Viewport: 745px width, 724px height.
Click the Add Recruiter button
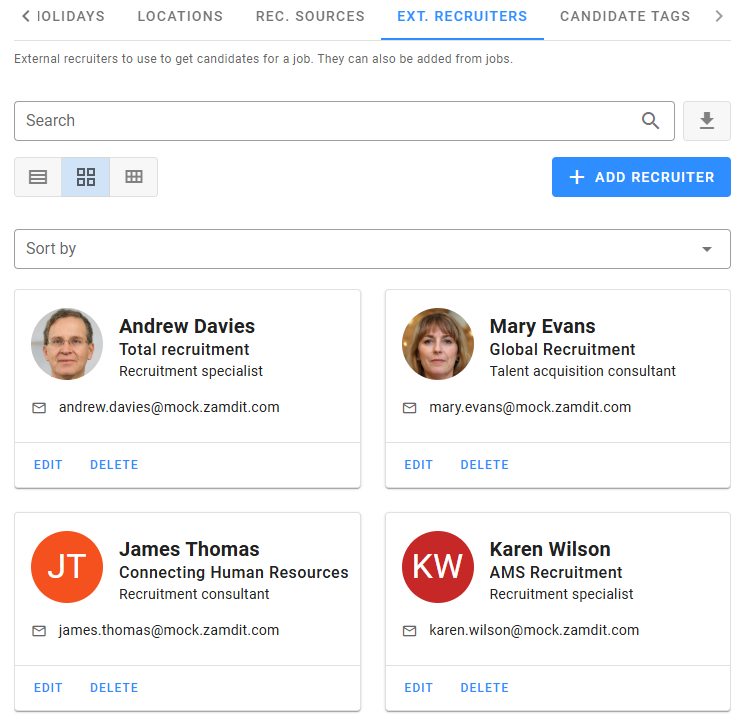[641, 177]
